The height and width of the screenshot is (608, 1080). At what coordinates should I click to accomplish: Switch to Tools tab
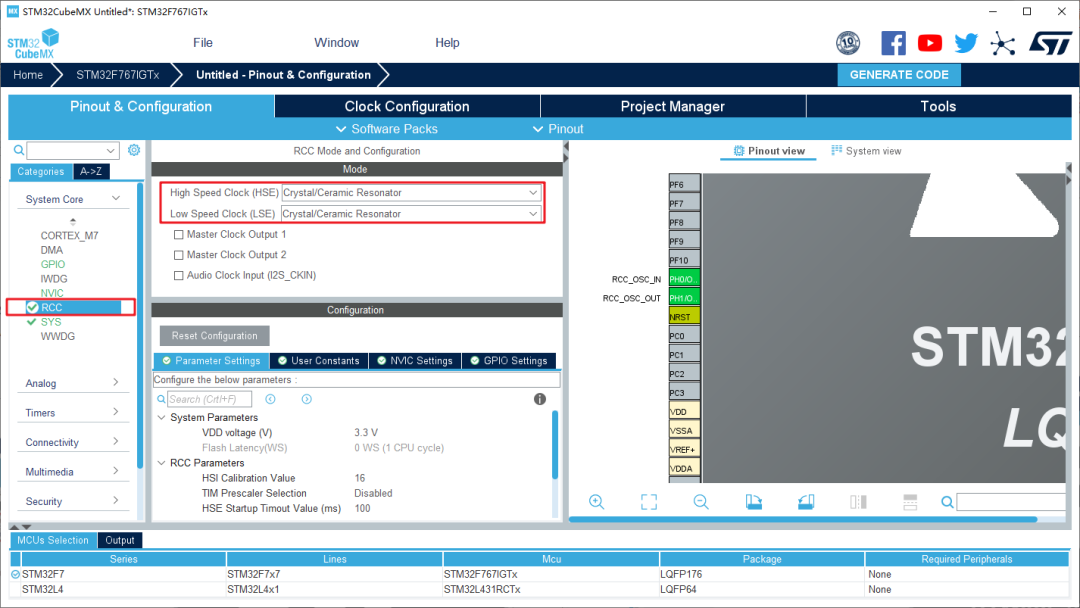tap(938, 106)
